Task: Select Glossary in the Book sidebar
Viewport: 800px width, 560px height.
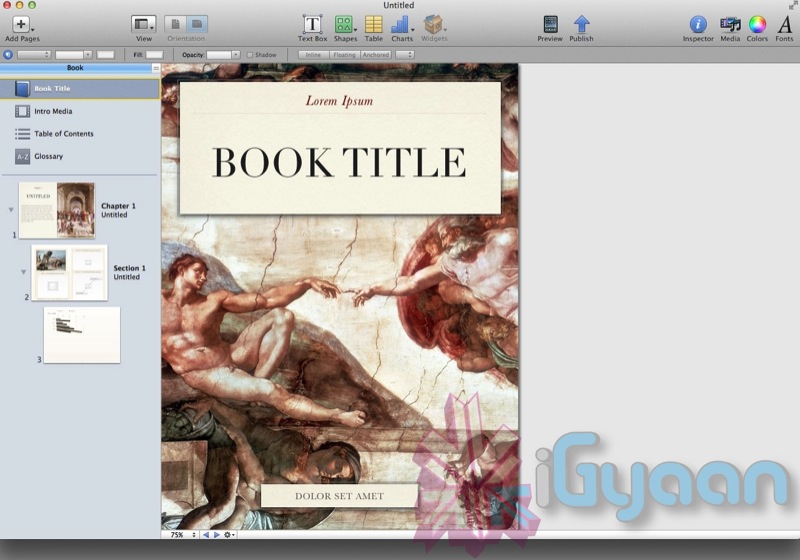Action: tap(48, 156)
